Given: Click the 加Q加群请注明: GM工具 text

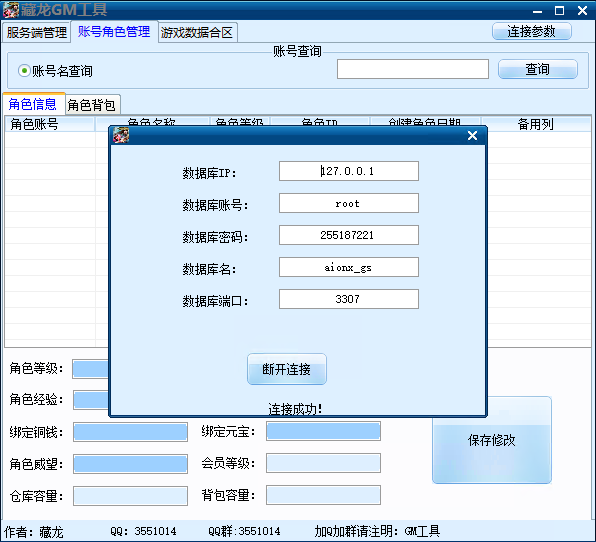Looking at the screenshot, I should (377, 531).
